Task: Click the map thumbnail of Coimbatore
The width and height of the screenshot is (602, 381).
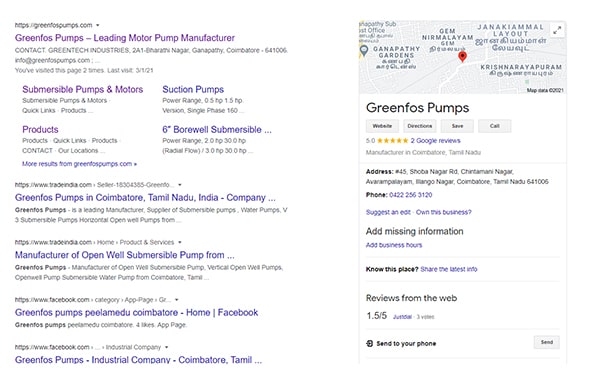Action: click(463, 57)
